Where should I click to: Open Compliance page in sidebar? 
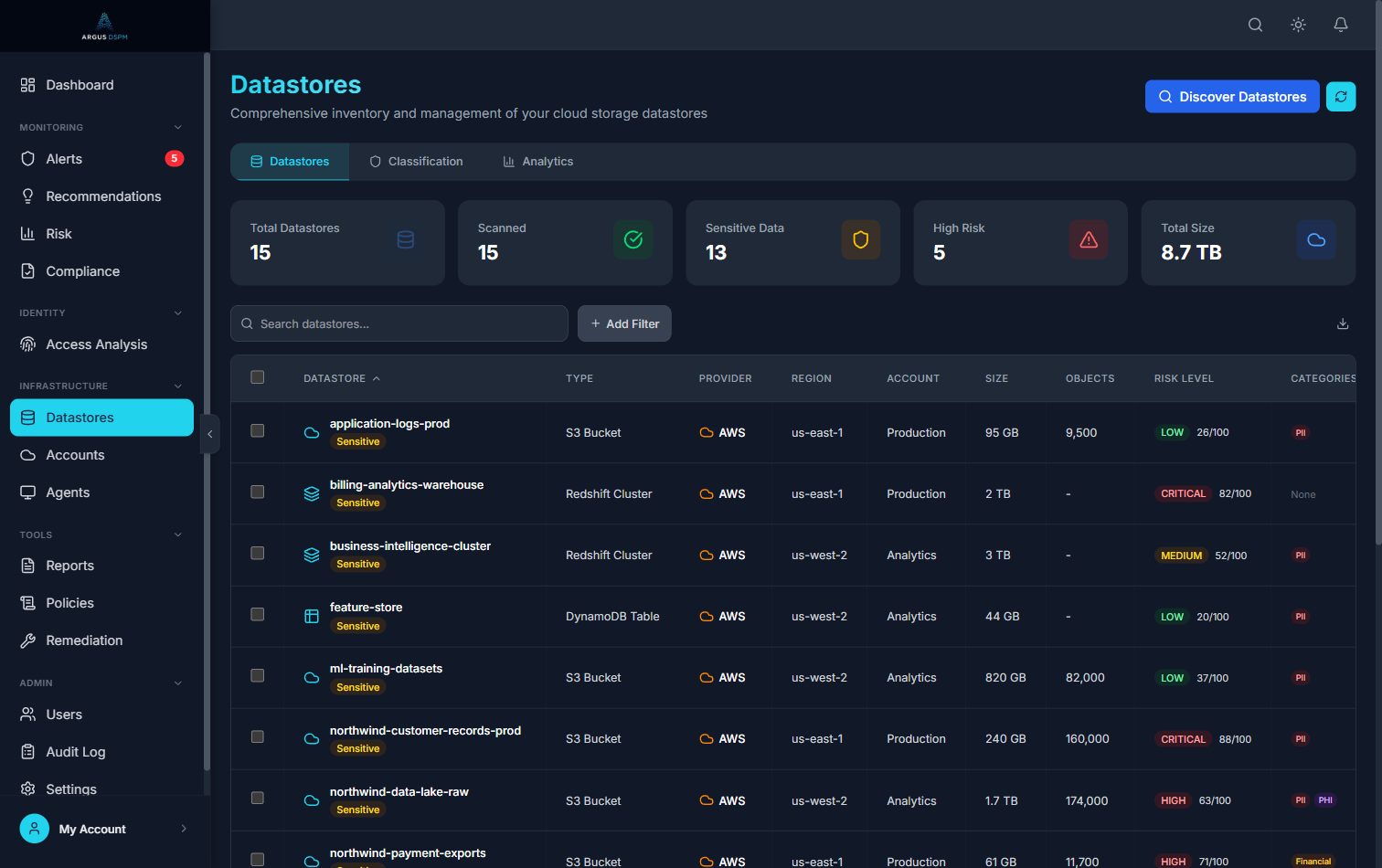pyautogui.click(x=101, y=271)
